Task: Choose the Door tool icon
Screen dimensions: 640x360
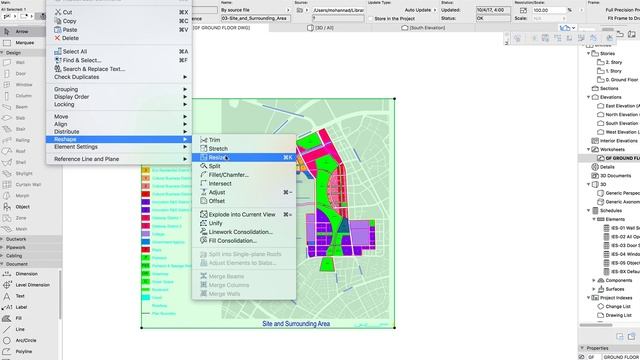Action: pos(7,73)
